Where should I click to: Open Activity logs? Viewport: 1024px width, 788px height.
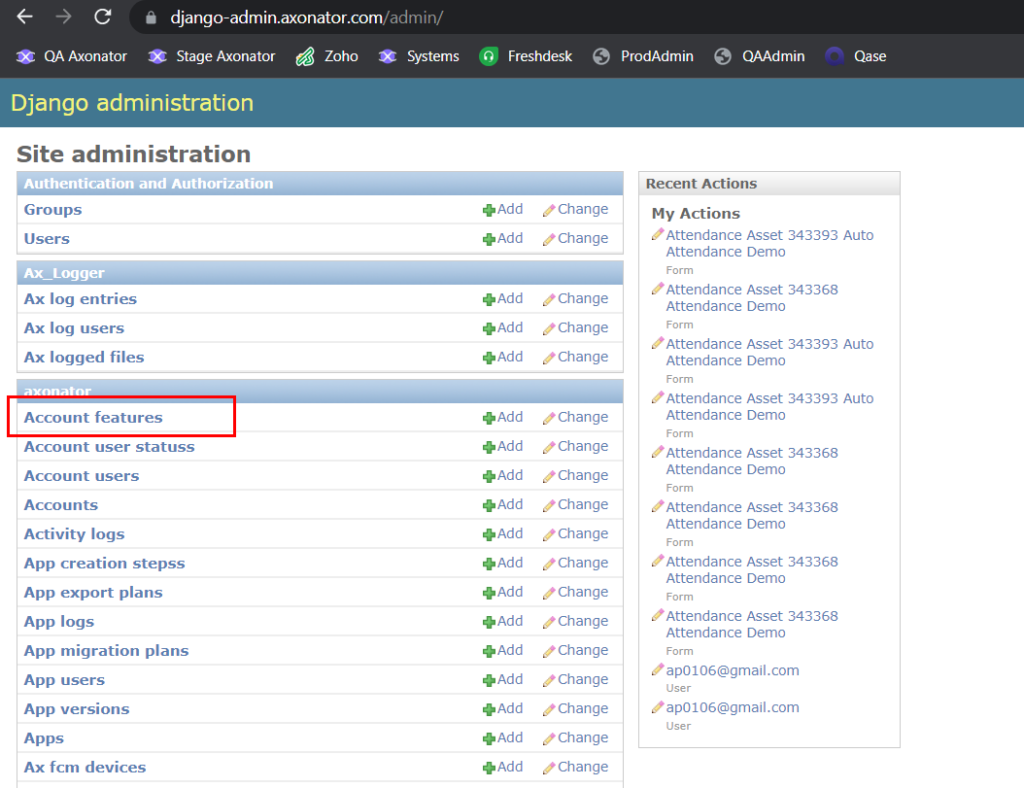point(74,534)
